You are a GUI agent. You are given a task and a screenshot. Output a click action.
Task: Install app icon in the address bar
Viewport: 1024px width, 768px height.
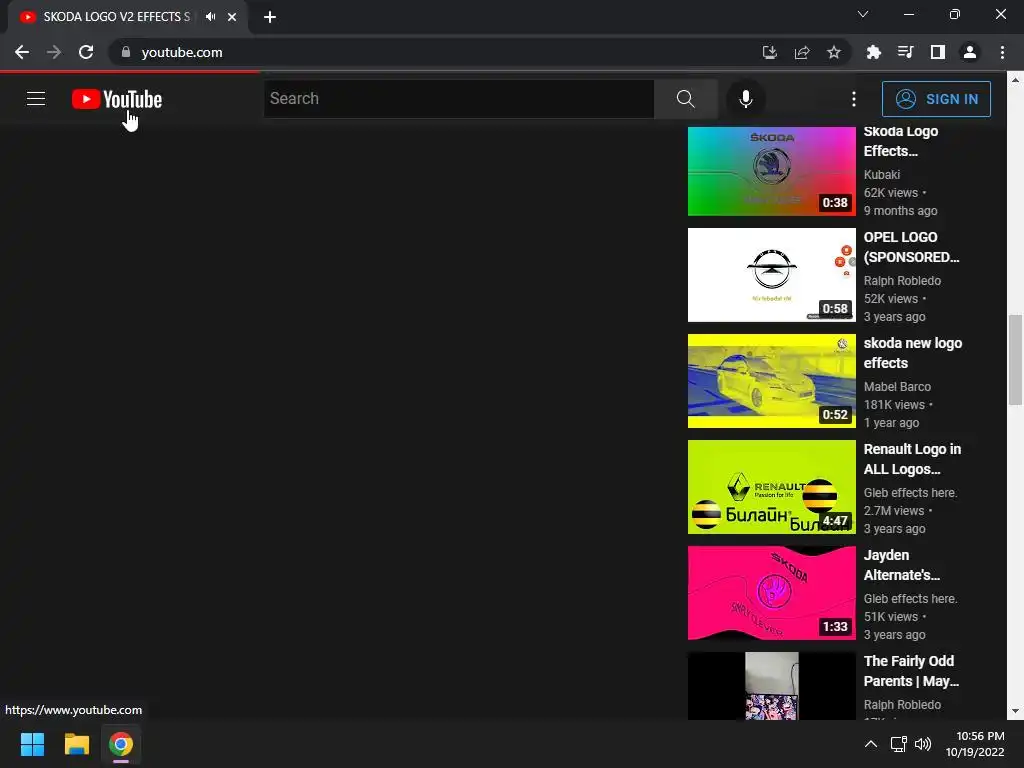(x=770, y=52)
